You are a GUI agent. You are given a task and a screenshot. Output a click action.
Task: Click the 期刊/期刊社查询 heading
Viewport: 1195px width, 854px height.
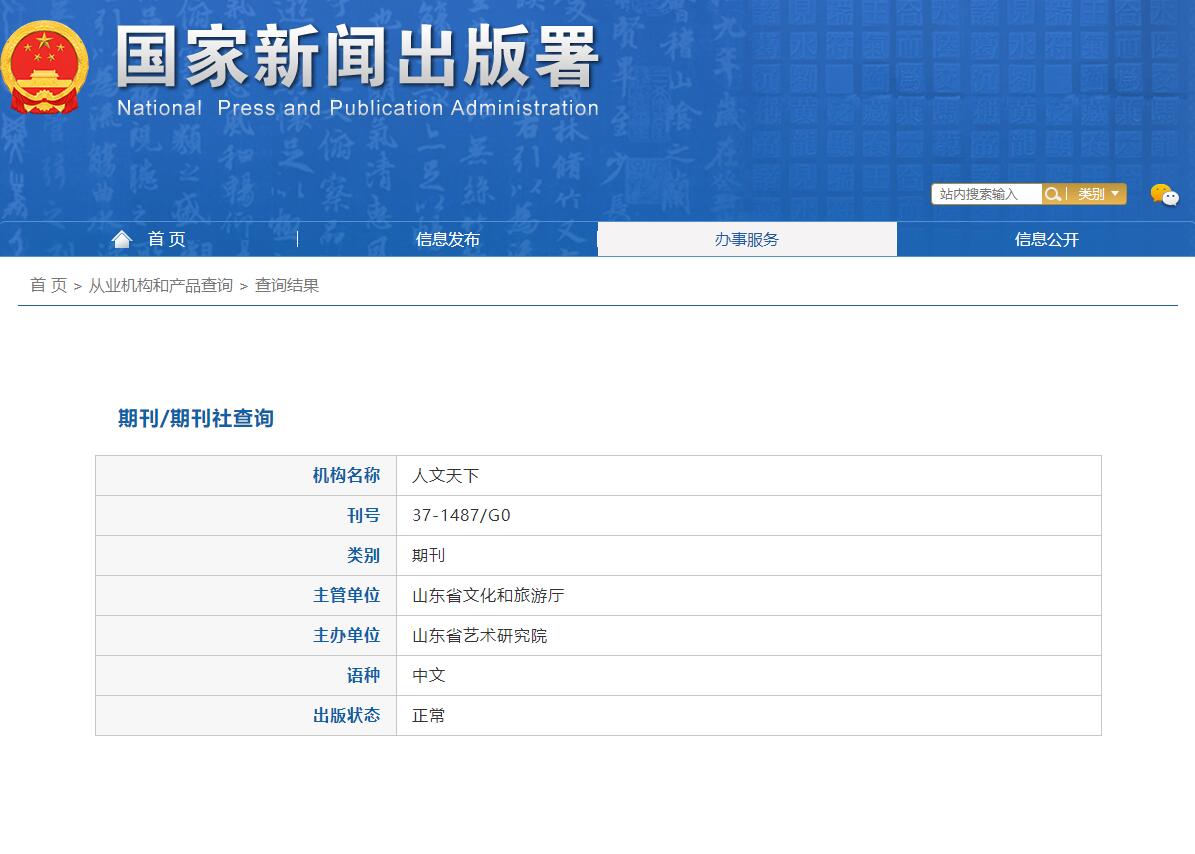coord(195,418)
